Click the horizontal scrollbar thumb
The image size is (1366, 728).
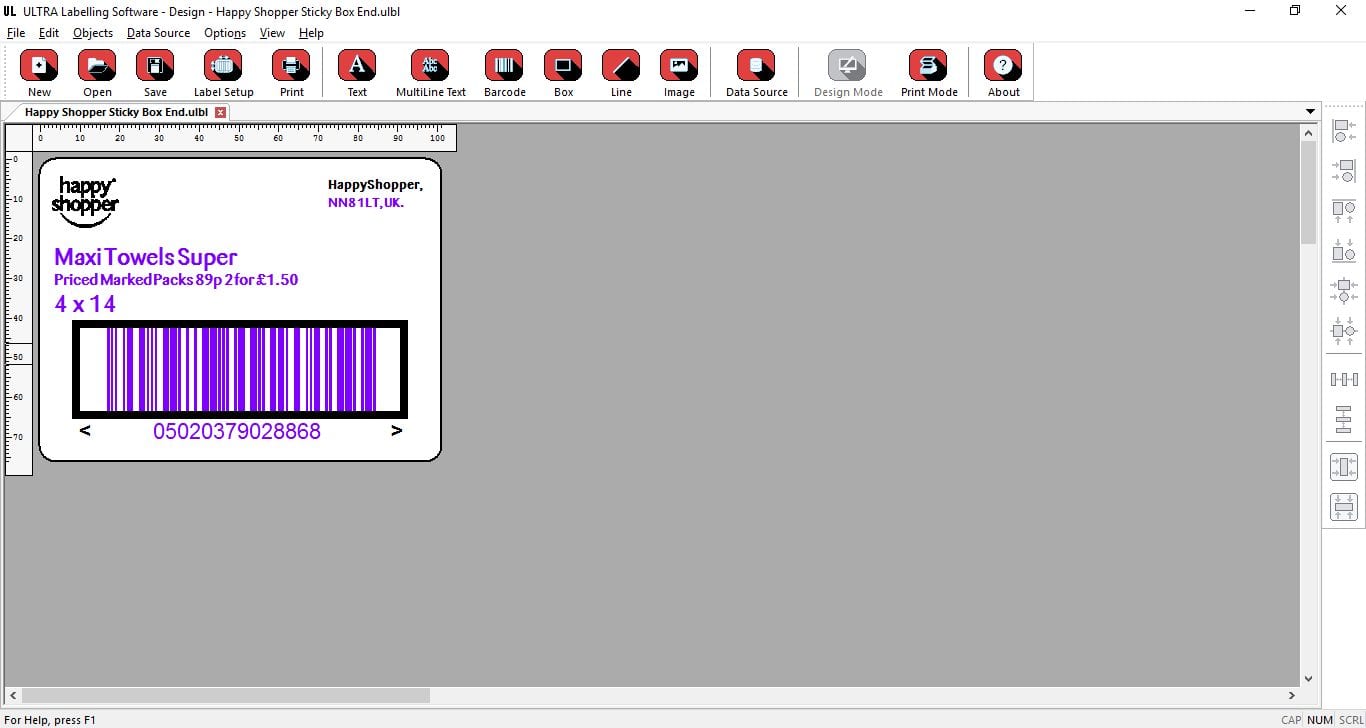(226, 695)
